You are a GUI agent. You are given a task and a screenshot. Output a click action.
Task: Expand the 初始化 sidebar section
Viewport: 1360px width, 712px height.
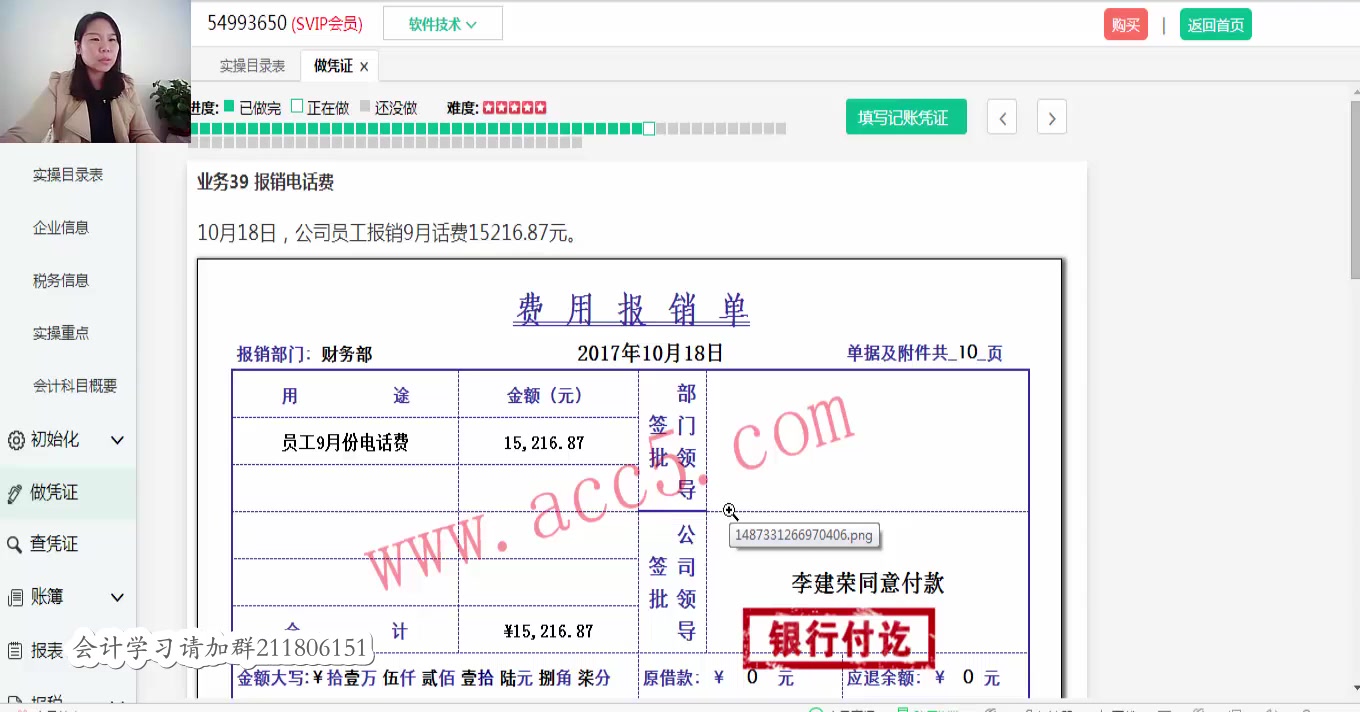point(117,440)
